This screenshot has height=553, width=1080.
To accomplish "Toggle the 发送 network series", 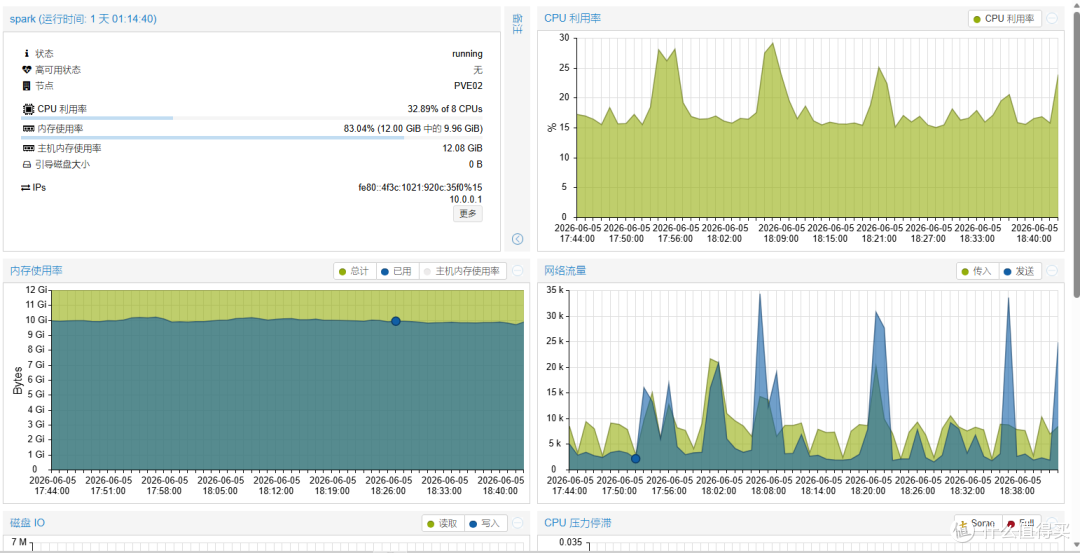I will 1020,271.
